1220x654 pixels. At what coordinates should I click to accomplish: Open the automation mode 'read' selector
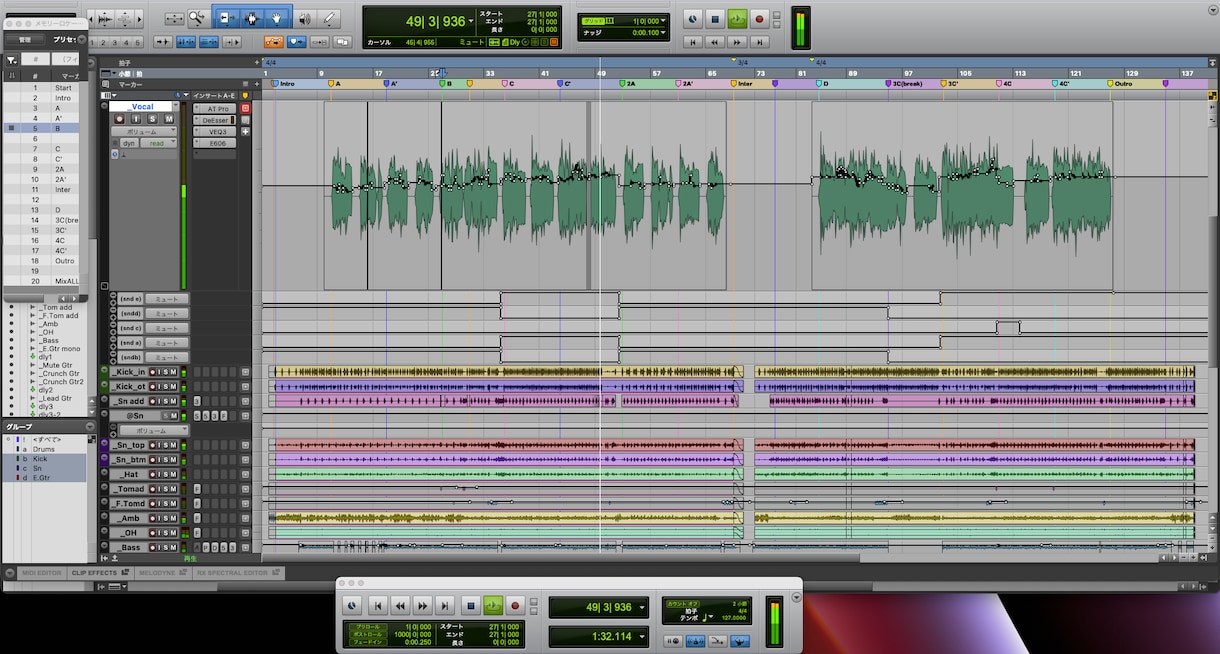click(x=158, y=143)
